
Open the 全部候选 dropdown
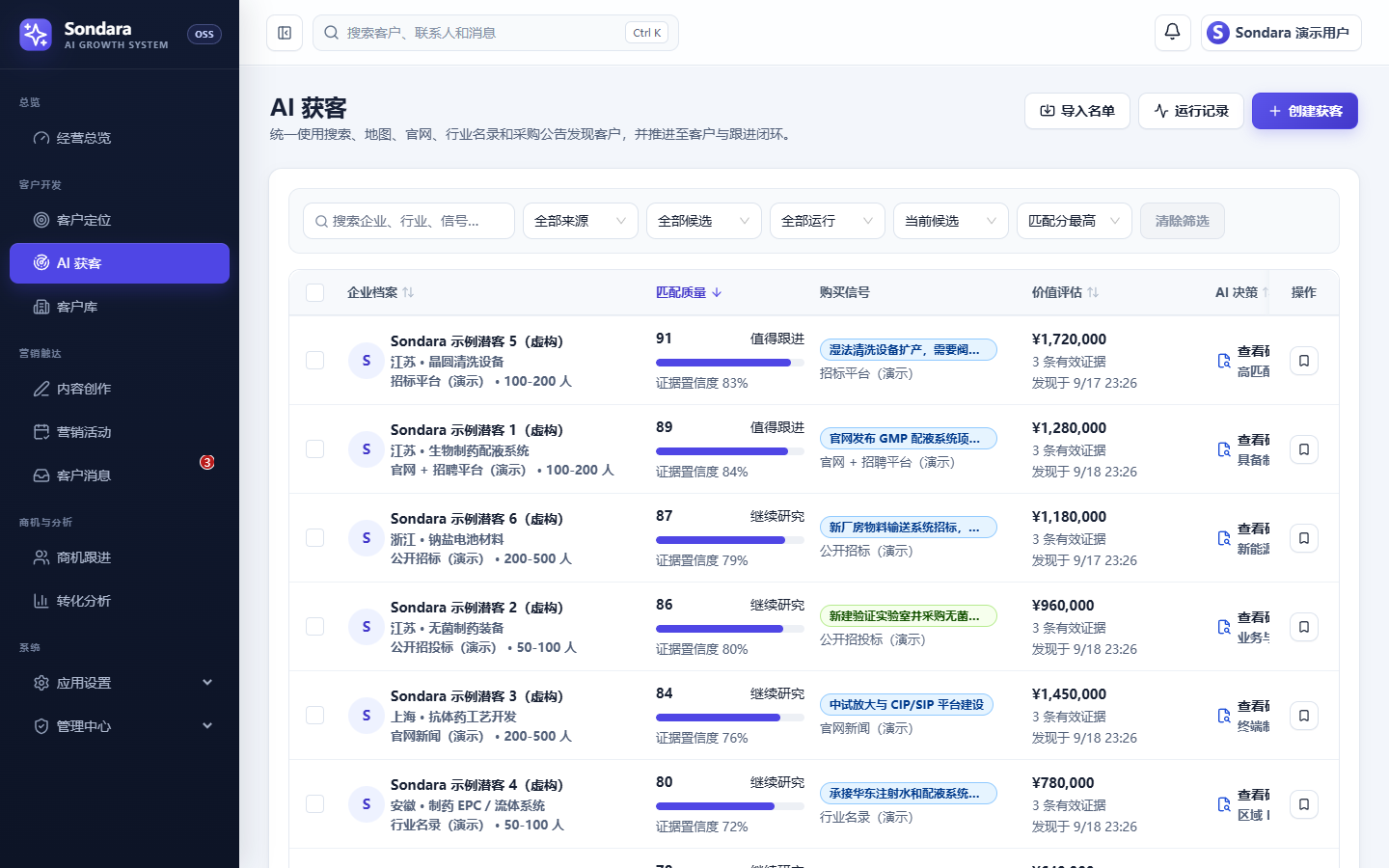704,221
